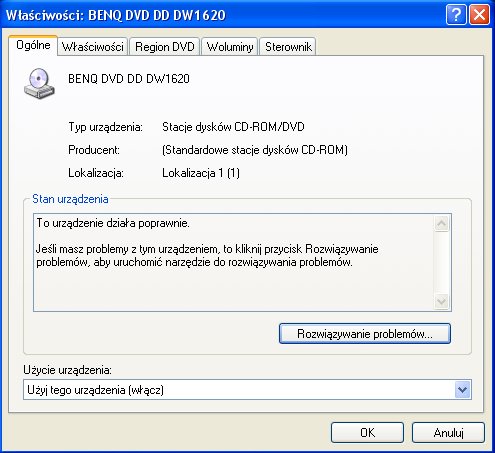Click scroll up arrow in device status box

point(442,223)
